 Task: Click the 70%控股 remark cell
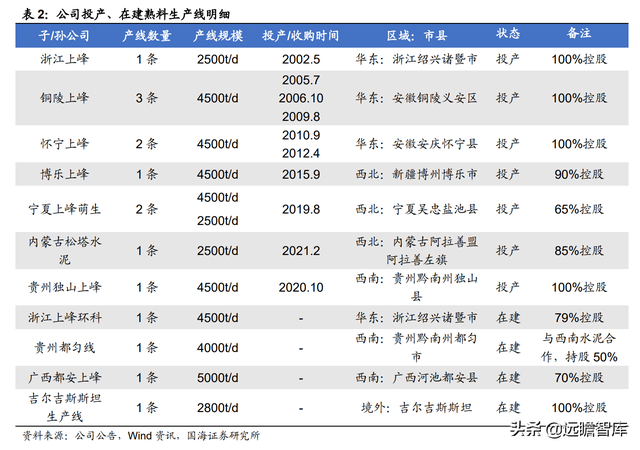click(x=579, y=377)
